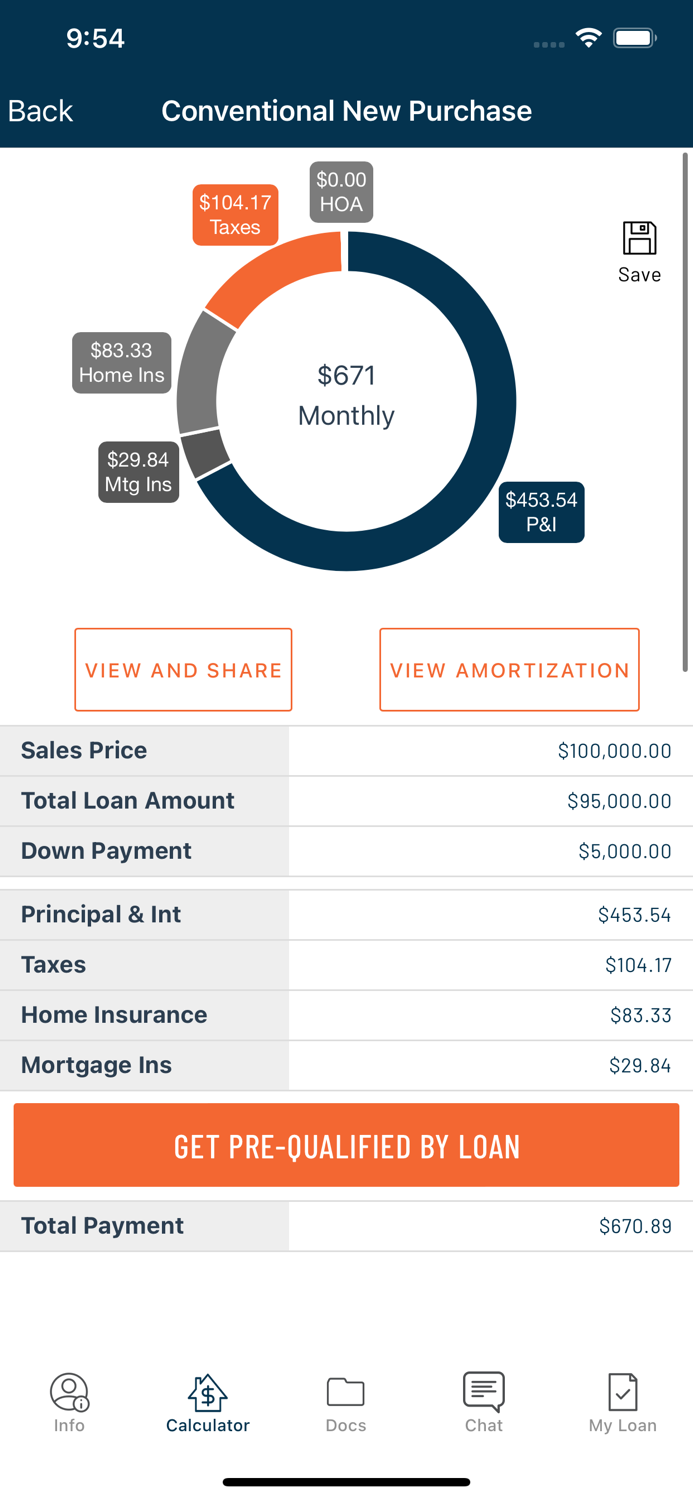Tap the Total Payment row
The image size is (693, 1500).
coord(346,1225)
